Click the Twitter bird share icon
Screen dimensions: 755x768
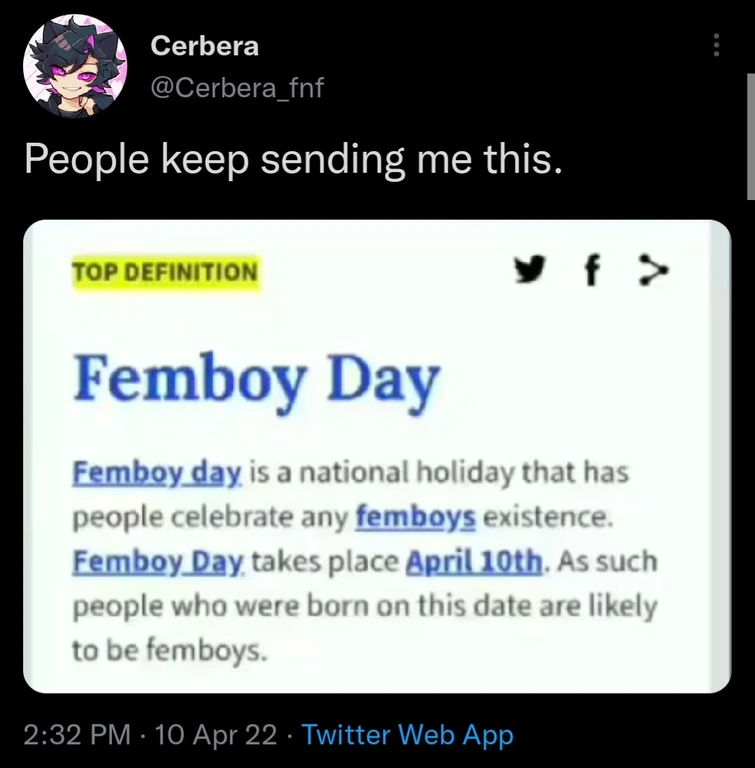[533, 270]
